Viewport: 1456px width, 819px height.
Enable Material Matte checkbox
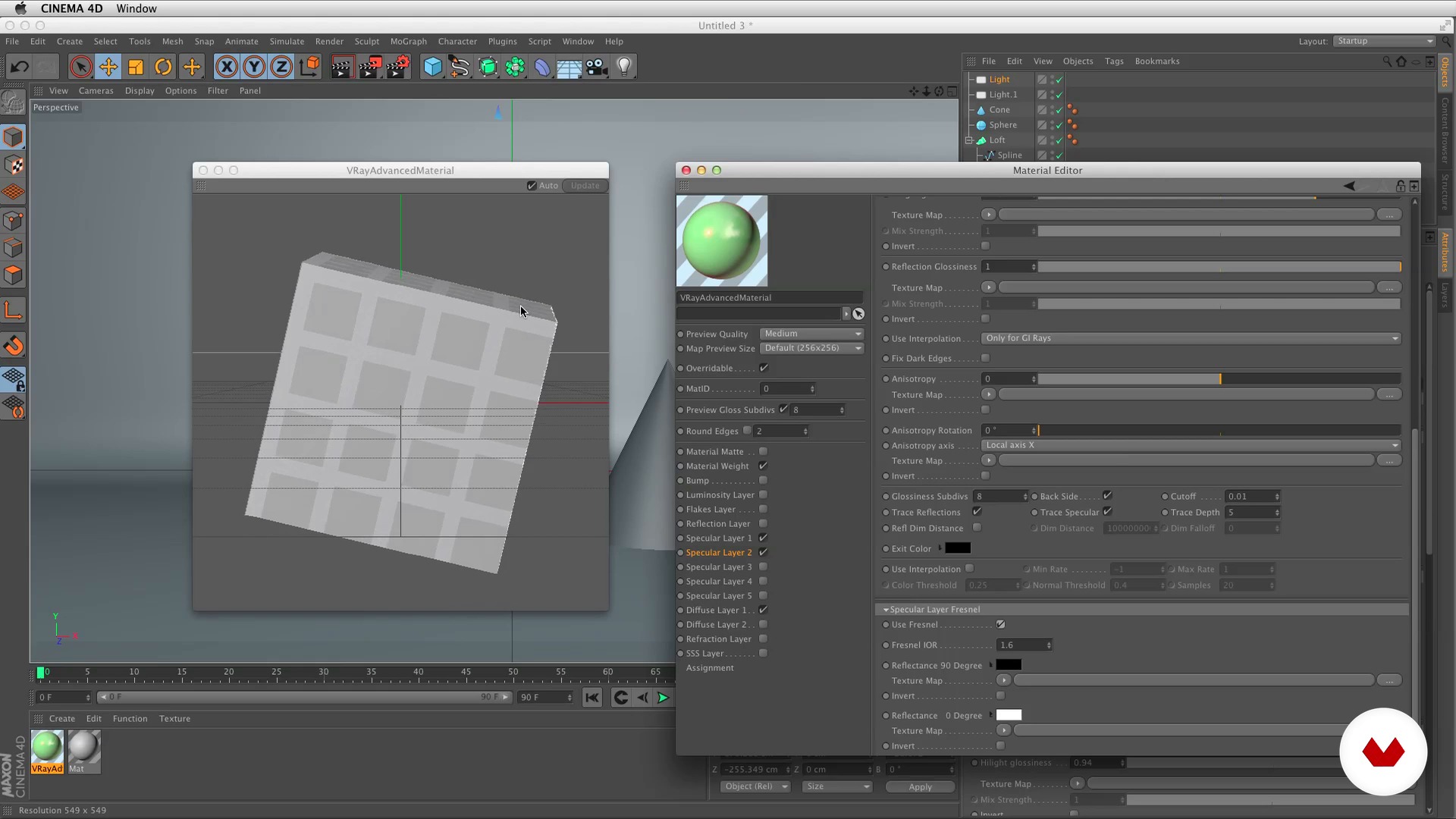pos(763,451)
